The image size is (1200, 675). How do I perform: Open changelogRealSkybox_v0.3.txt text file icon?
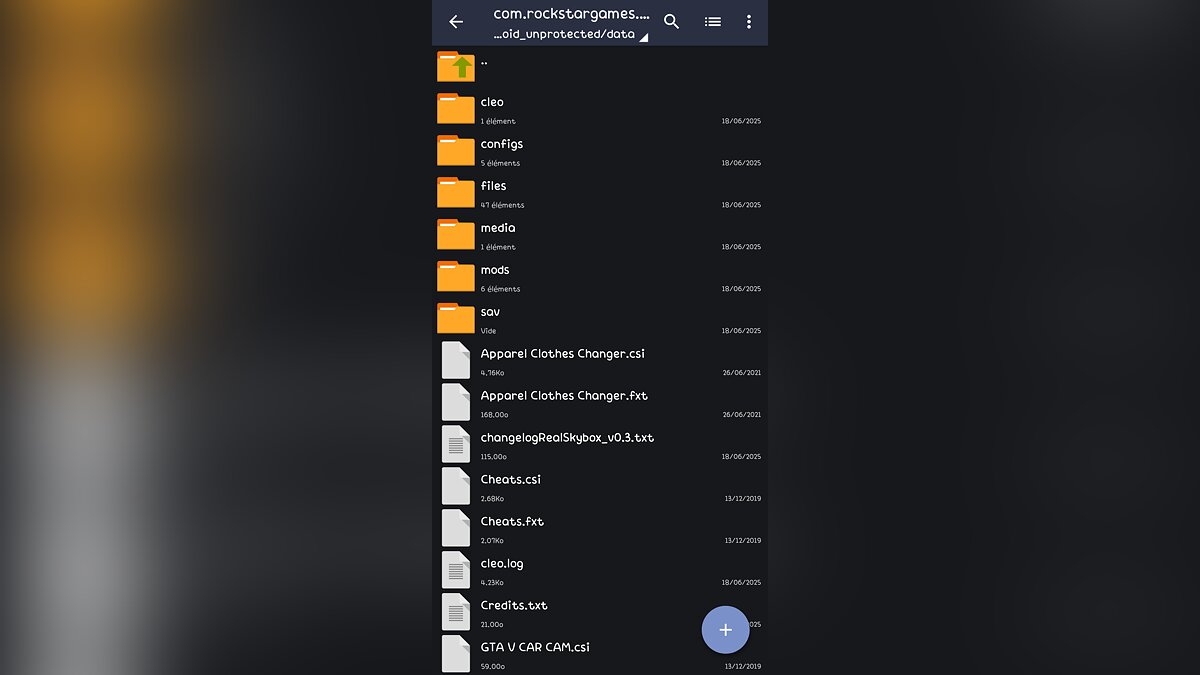[456, 444]
